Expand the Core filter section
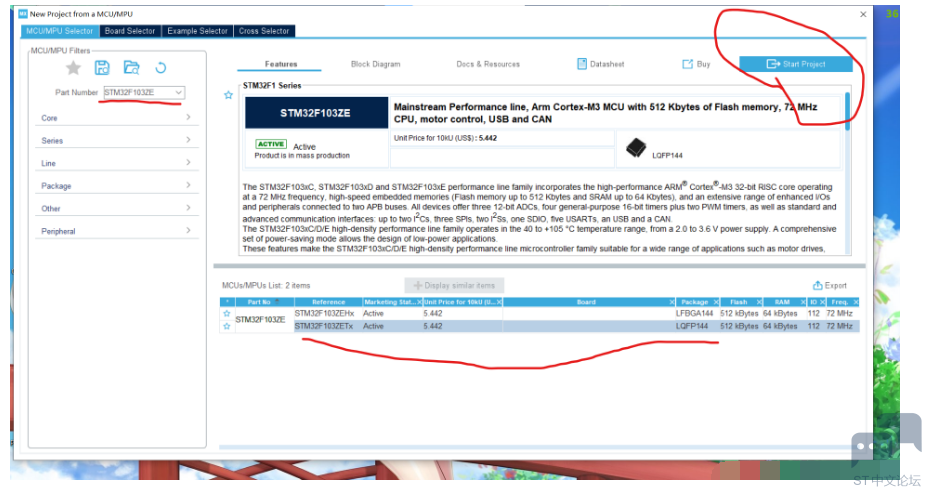The width and height of the screenshot is (930, 496). click(x=116, y=117)
